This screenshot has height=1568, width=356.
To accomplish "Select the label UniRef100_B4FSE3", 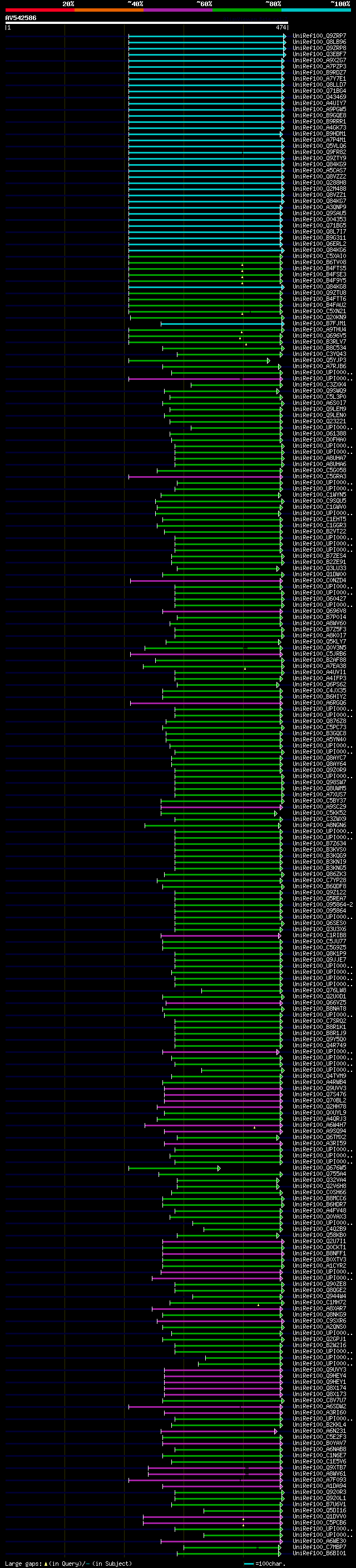I will pos(319,275).
